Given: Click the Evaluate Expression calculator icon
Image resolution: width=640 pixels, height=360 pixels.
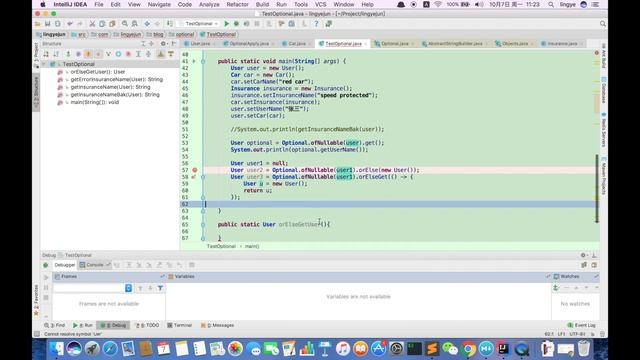Looking at the screenshot, I should [191, 265].
